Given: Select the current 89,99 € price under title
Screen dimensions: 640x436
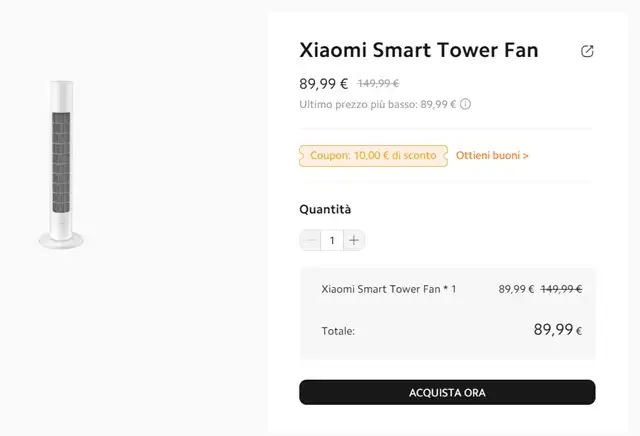Looking at the screenshot, I should 323,84.
